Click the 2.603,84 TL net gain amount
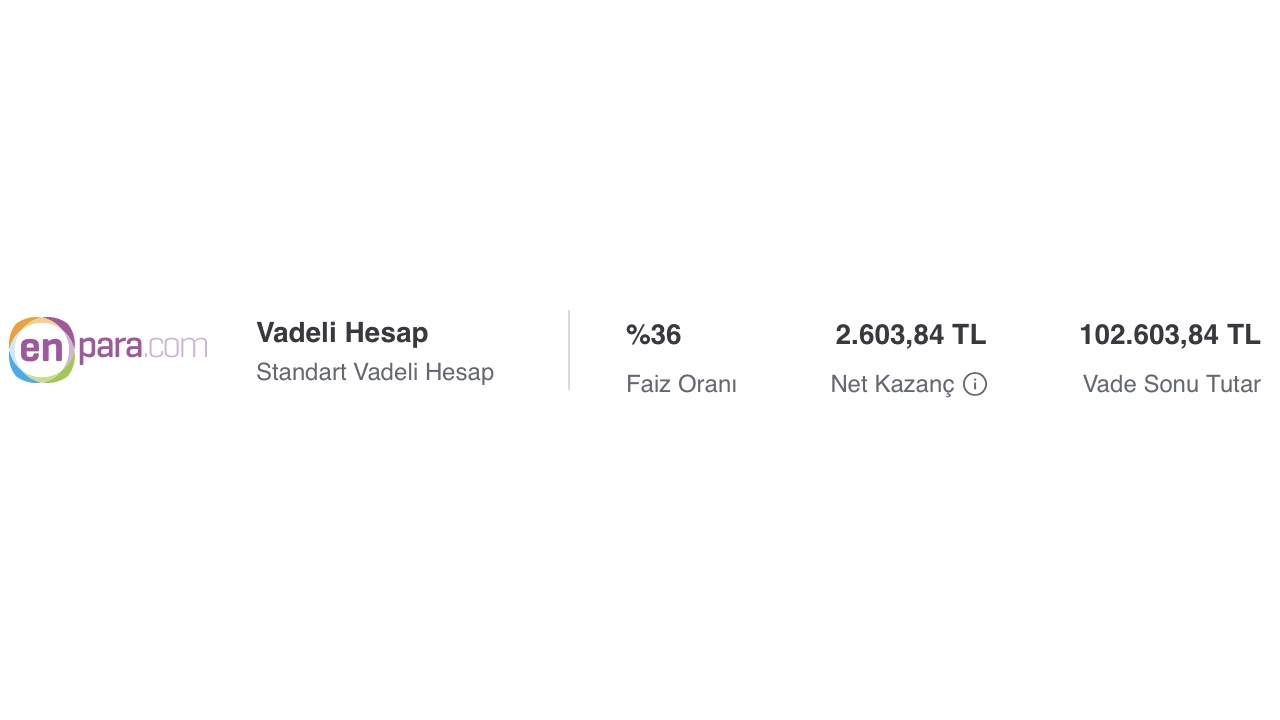Viewport: 1280px width, 720px height. coord(910,335)
